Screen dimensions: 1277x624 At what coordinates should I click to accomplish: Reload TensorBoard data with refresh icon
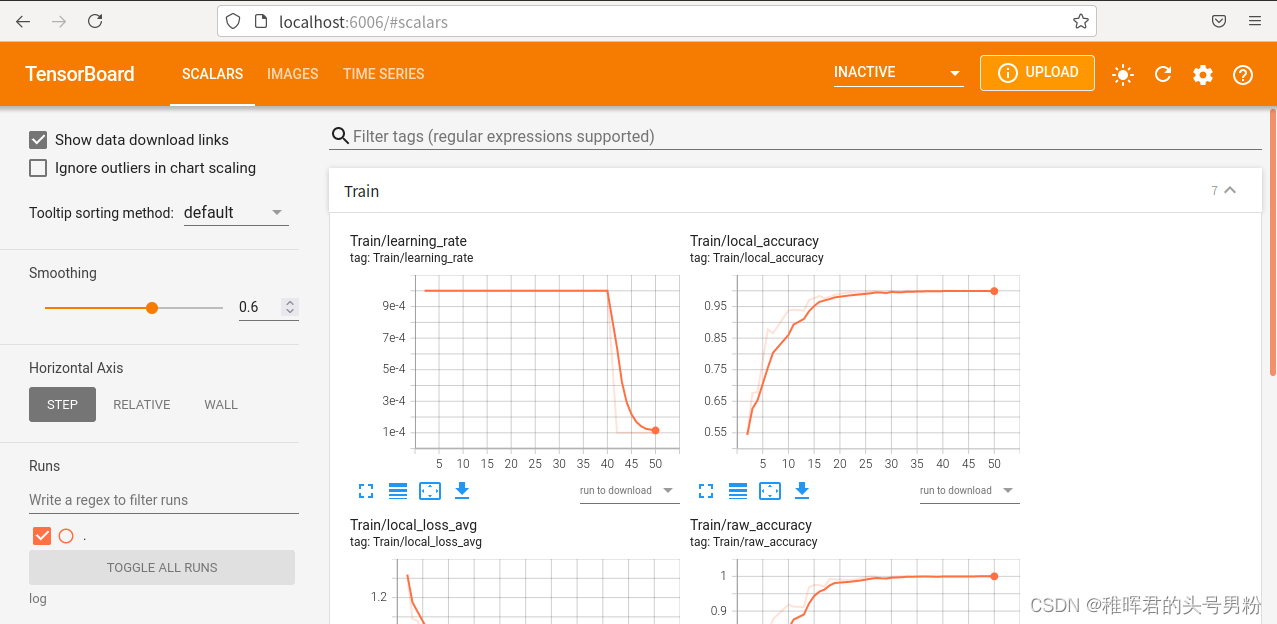[x=1163, y=74]
